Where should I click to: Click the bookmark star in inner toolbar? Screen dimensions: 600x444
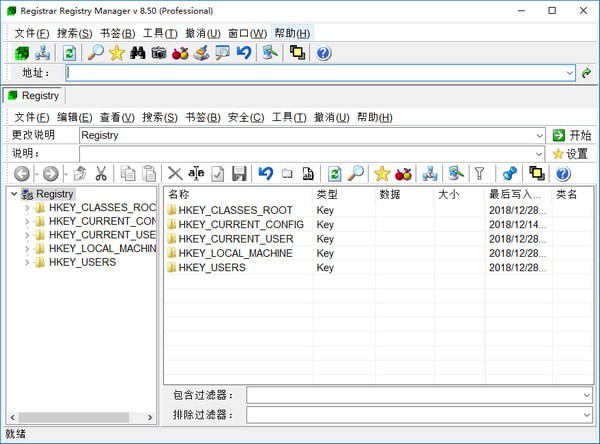coord(382,174)
